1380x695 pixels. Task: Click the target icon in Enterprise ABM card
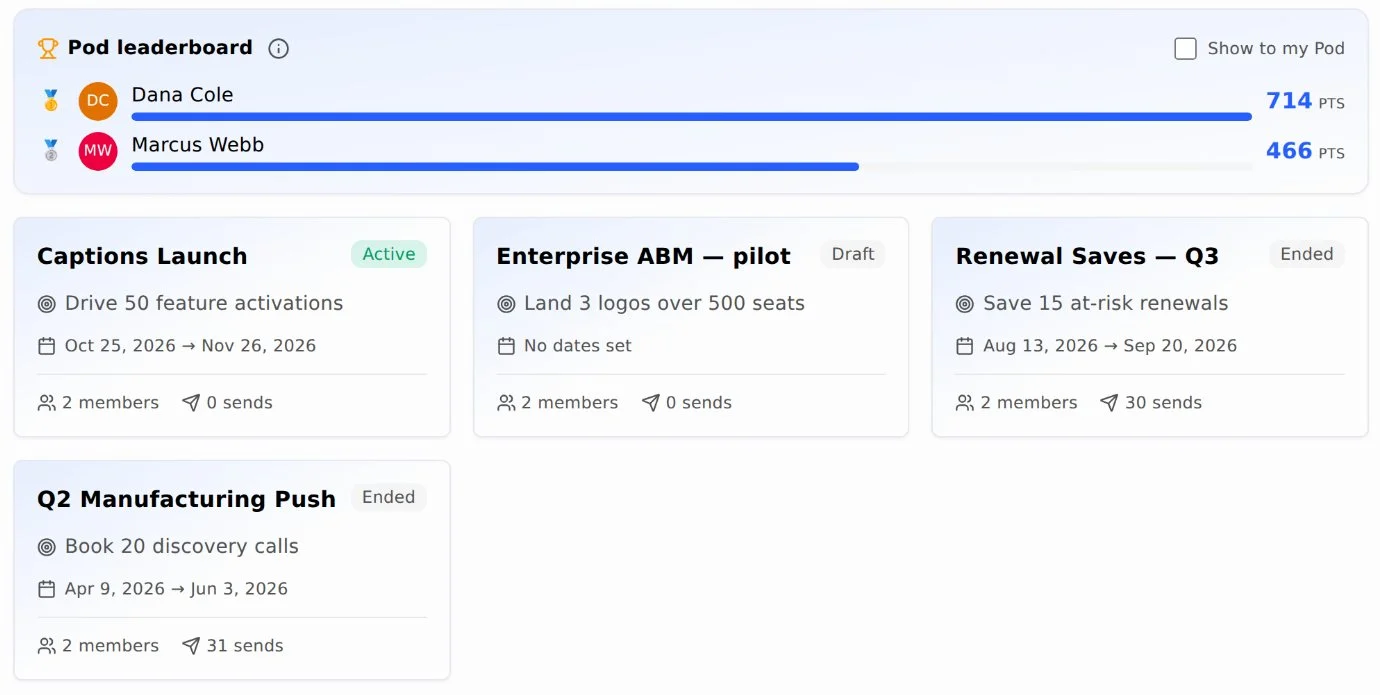tap(506, 304)
